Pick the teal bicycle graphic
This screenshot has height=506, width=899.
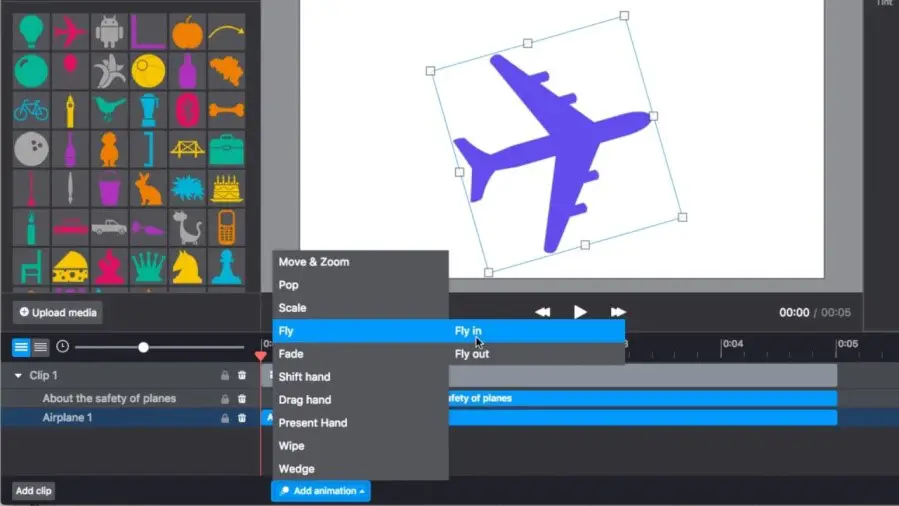(x=31, y=109)
